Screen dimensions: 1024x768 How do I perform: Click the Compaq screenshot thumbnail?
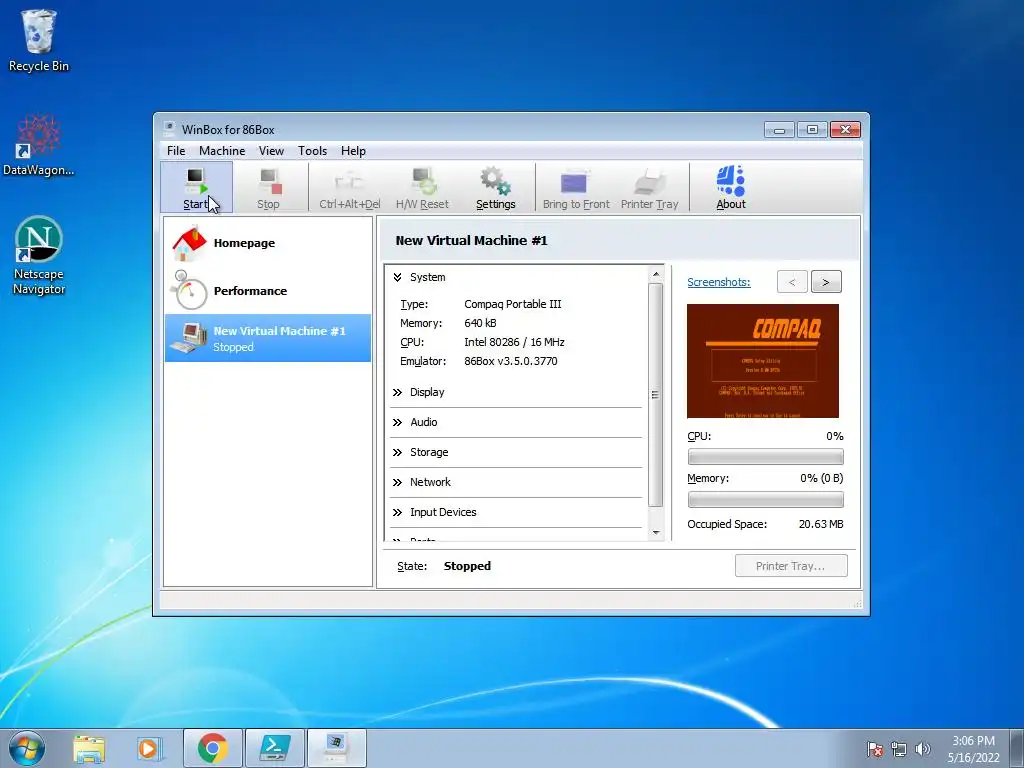coord(763,361)
